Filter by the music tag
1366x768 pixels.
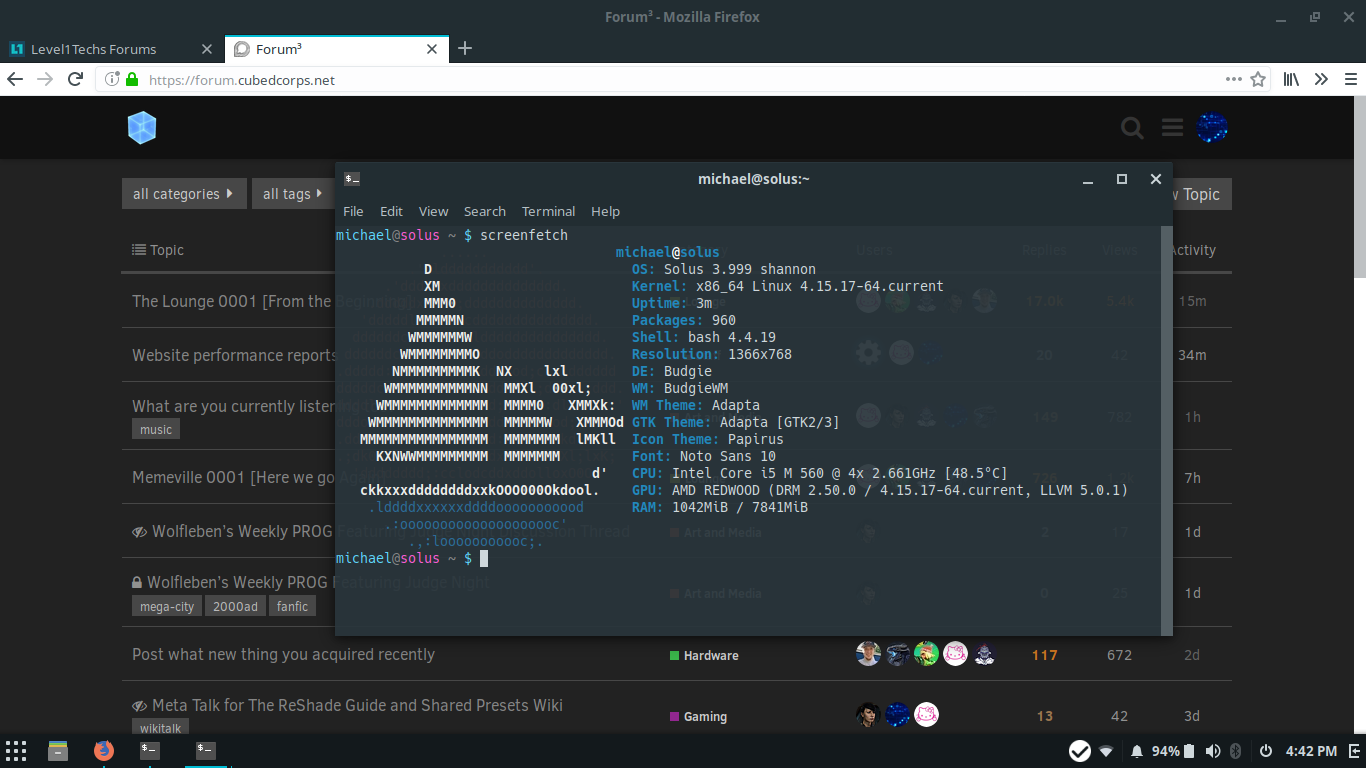coord(156,429)
